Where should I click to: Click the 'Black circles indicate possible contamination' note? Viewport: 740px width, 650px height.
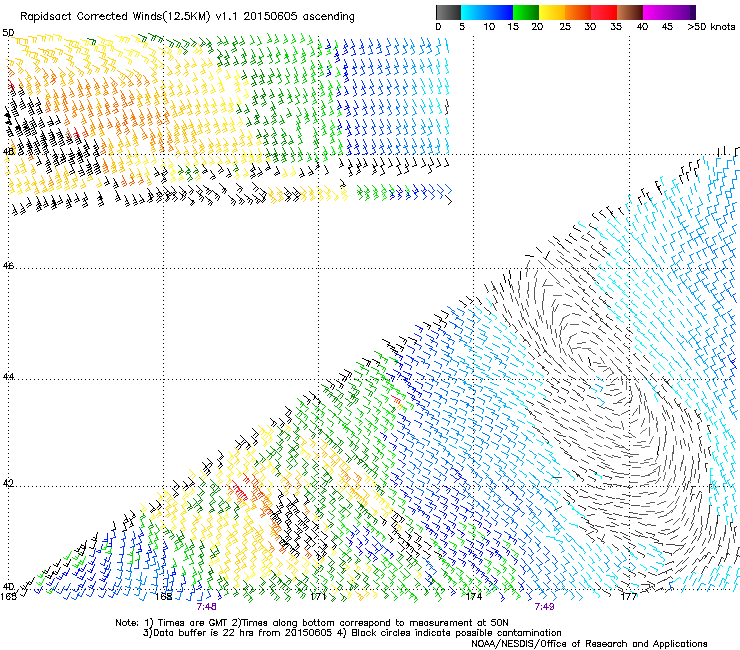point(456,633)
